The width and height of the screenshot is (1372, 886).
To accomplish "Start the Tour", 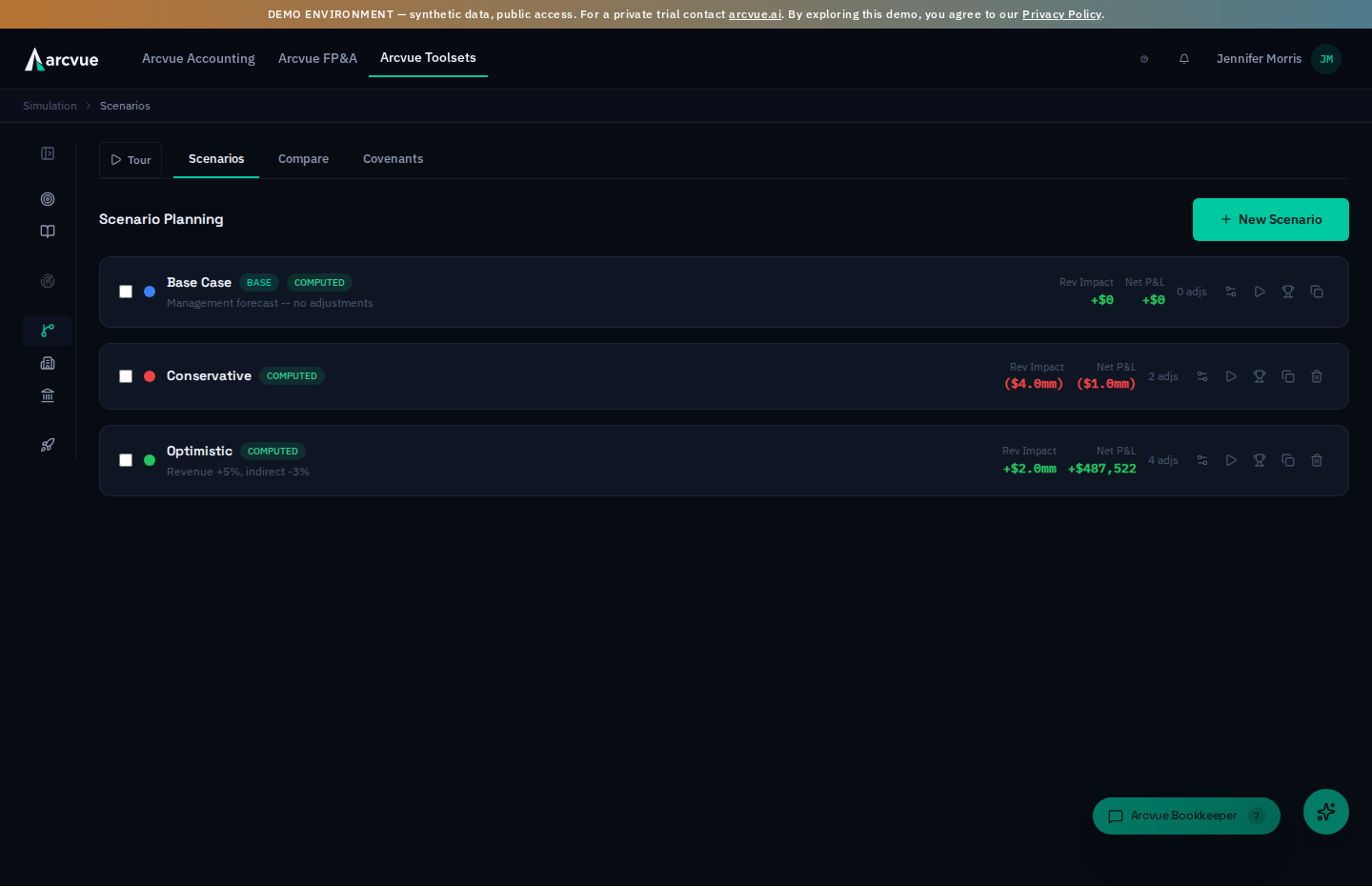I will point(131,160).
